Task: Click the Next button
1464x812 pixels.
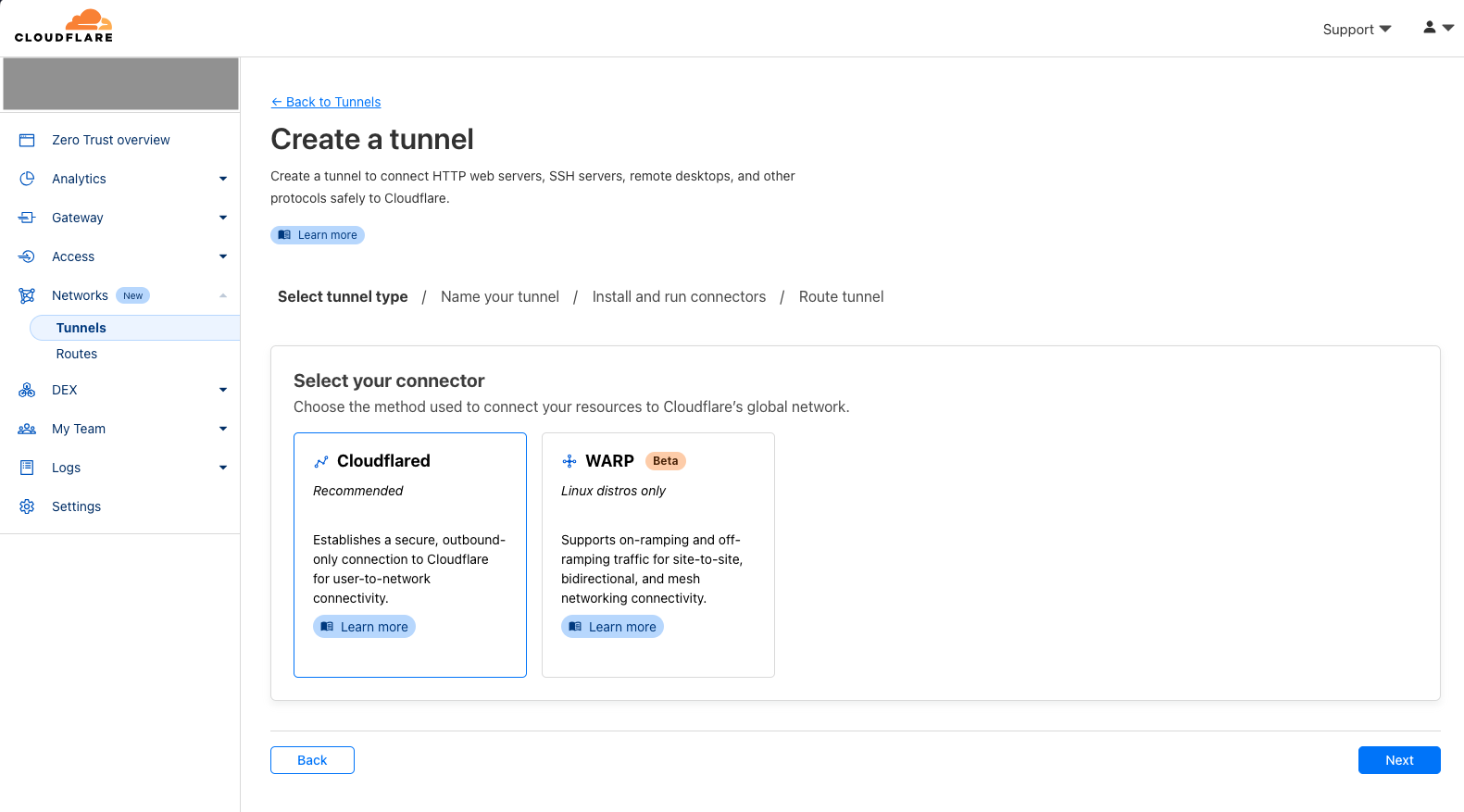Action: coord(1398,760)
